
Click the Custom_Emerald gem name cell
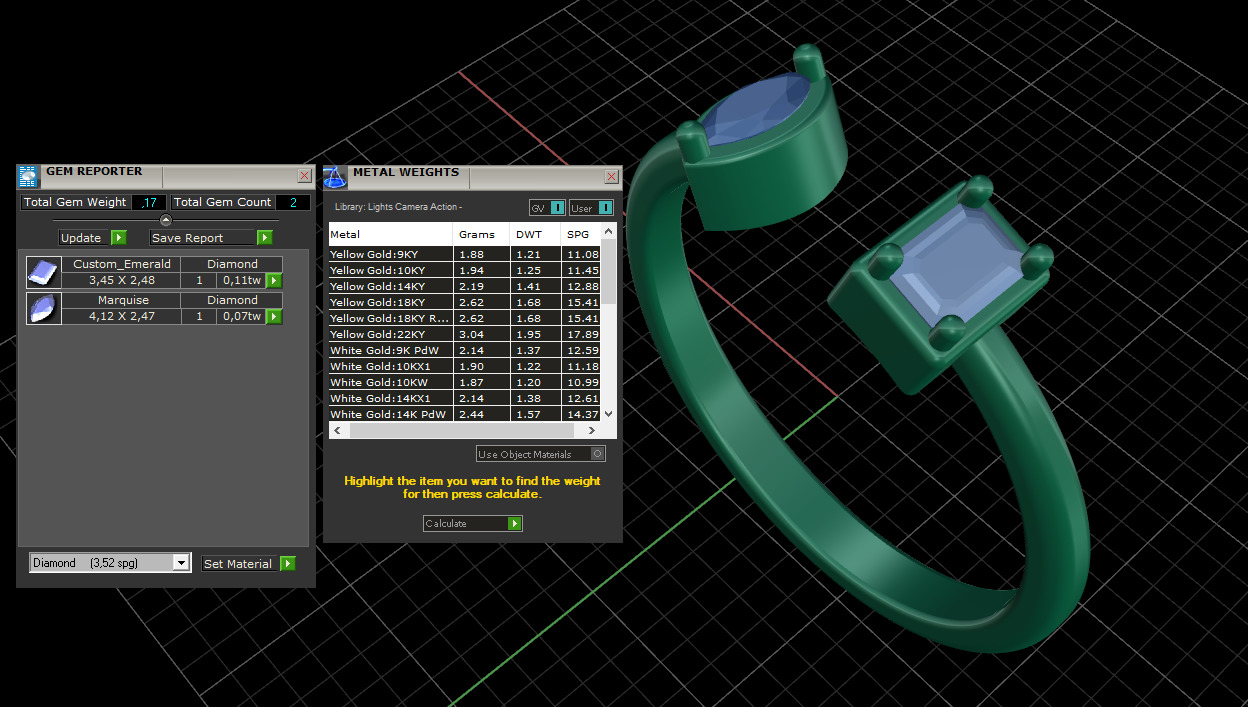(122, 264)
